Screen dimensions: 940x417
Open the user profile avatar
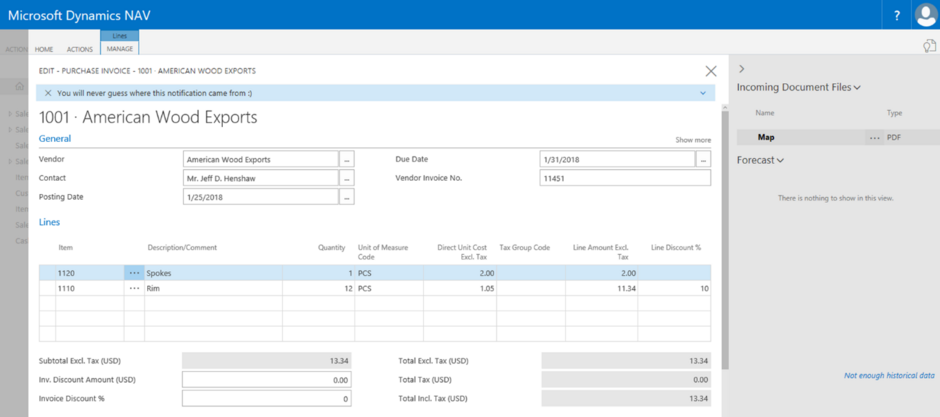click(926, 15)
